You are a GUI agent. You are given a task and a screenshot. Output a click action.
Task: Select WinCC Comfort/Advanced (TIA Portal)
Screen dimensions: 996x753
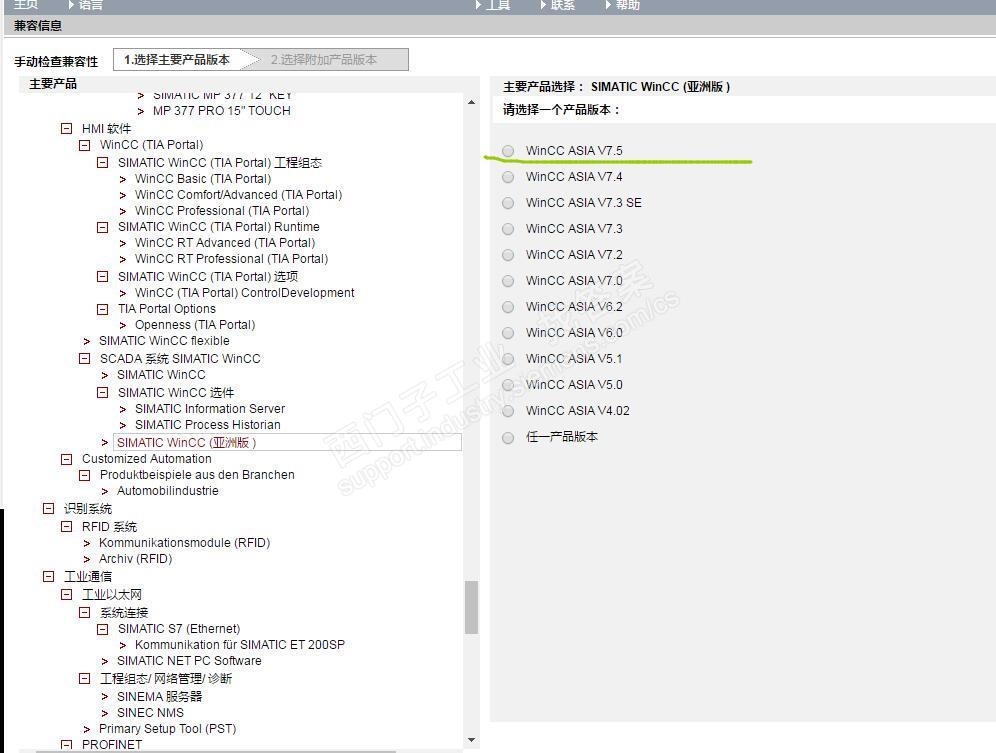(x=238, y=194)
